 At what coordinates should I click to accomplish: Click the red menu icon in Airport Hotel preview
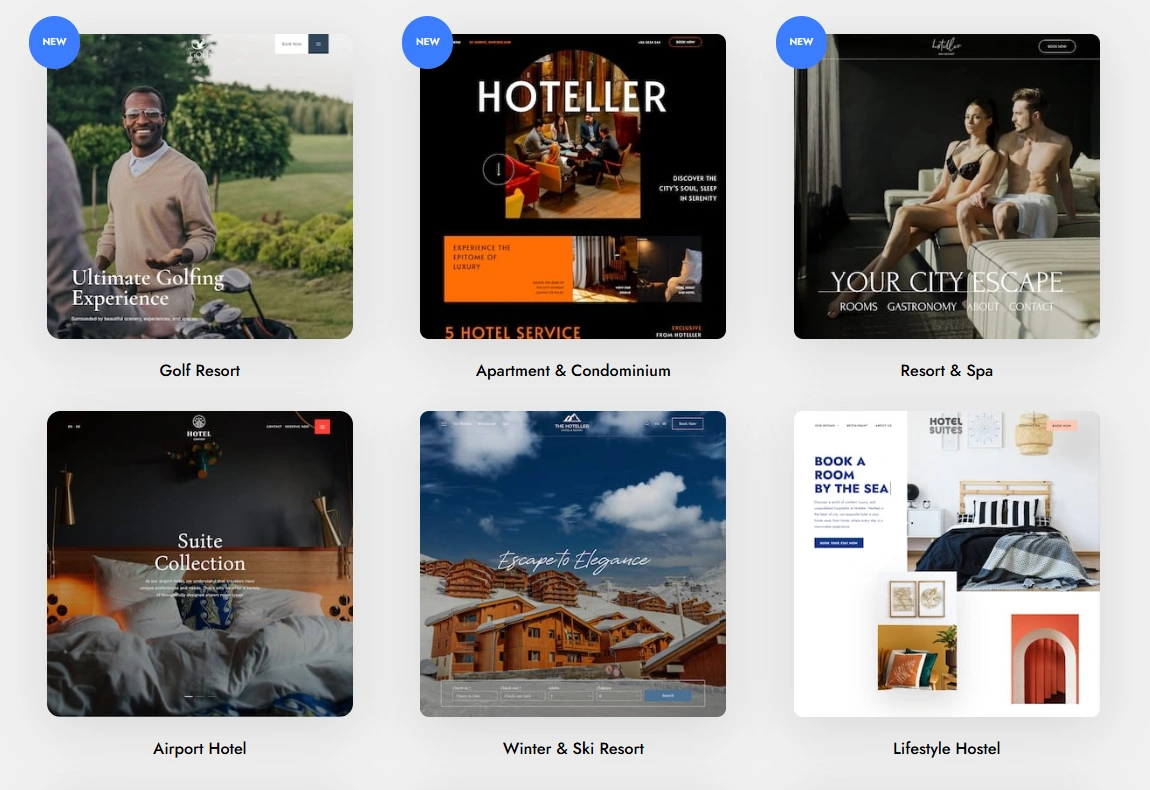322,427
